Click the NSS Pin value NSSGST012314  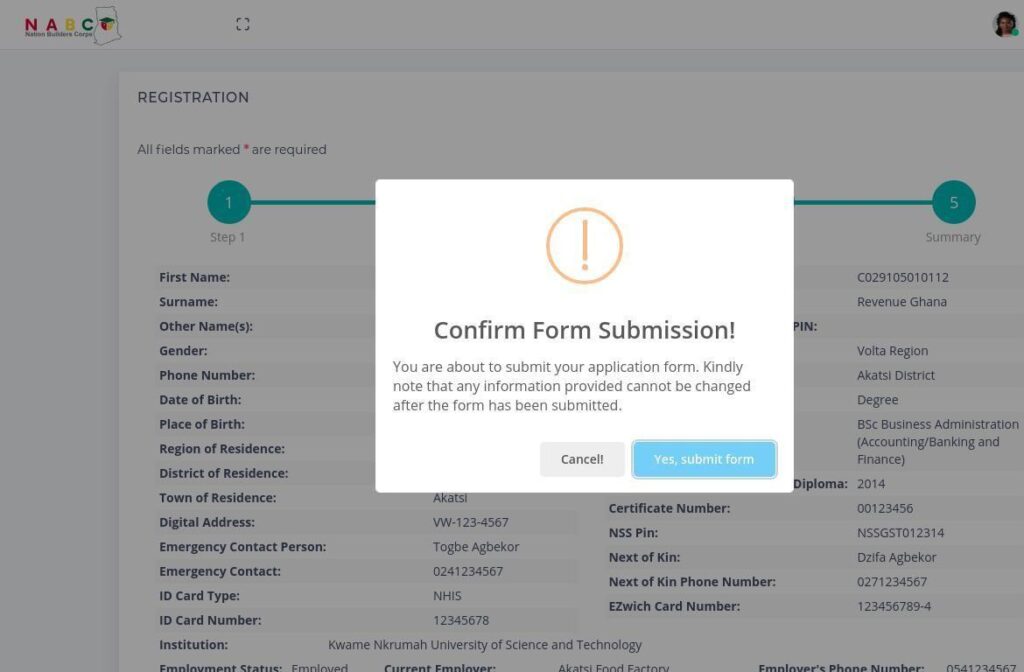pos(900,533)
